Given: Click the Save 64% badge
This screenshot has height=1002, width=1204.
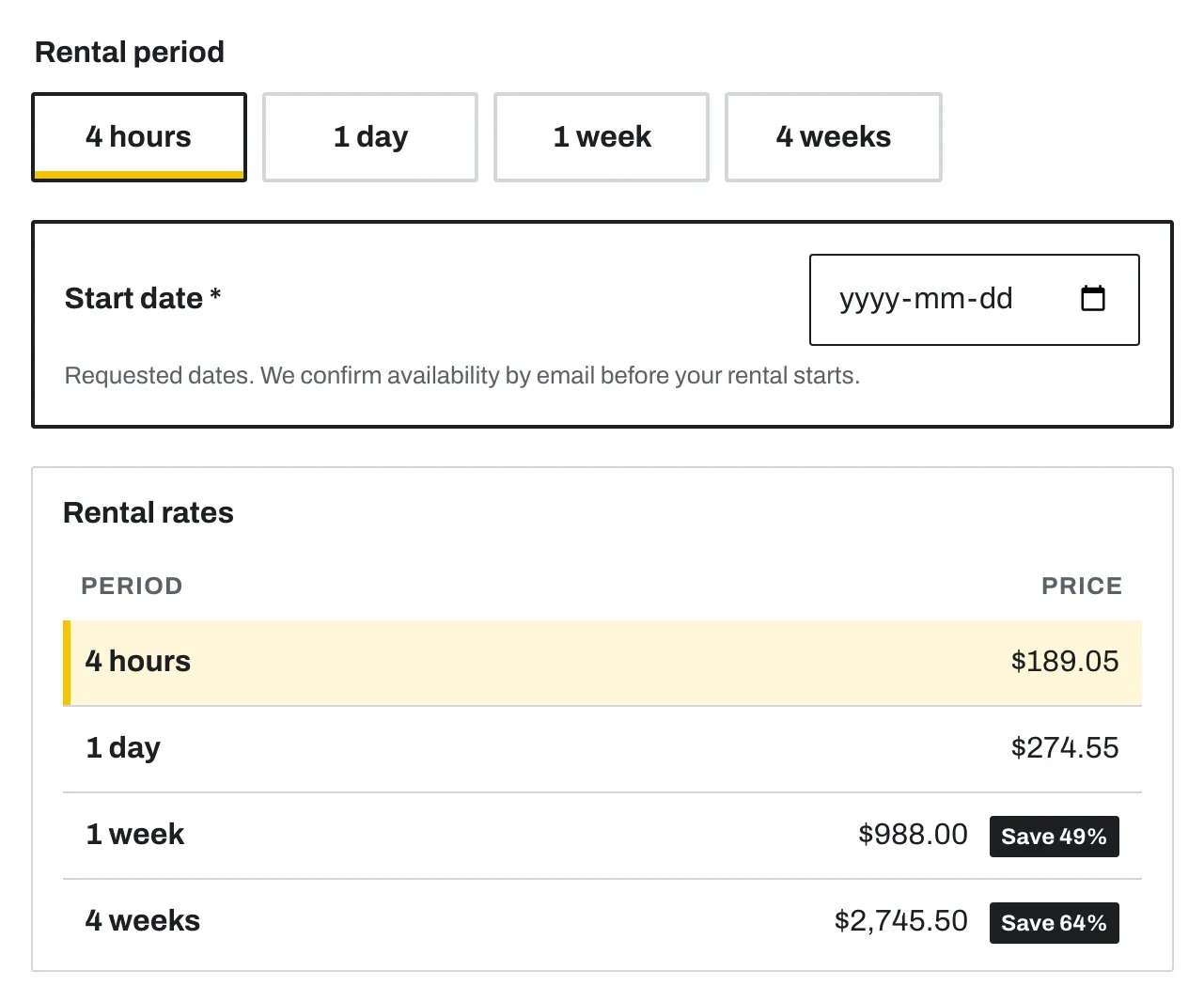Looking at the screenshot, I should (1055, 923).
